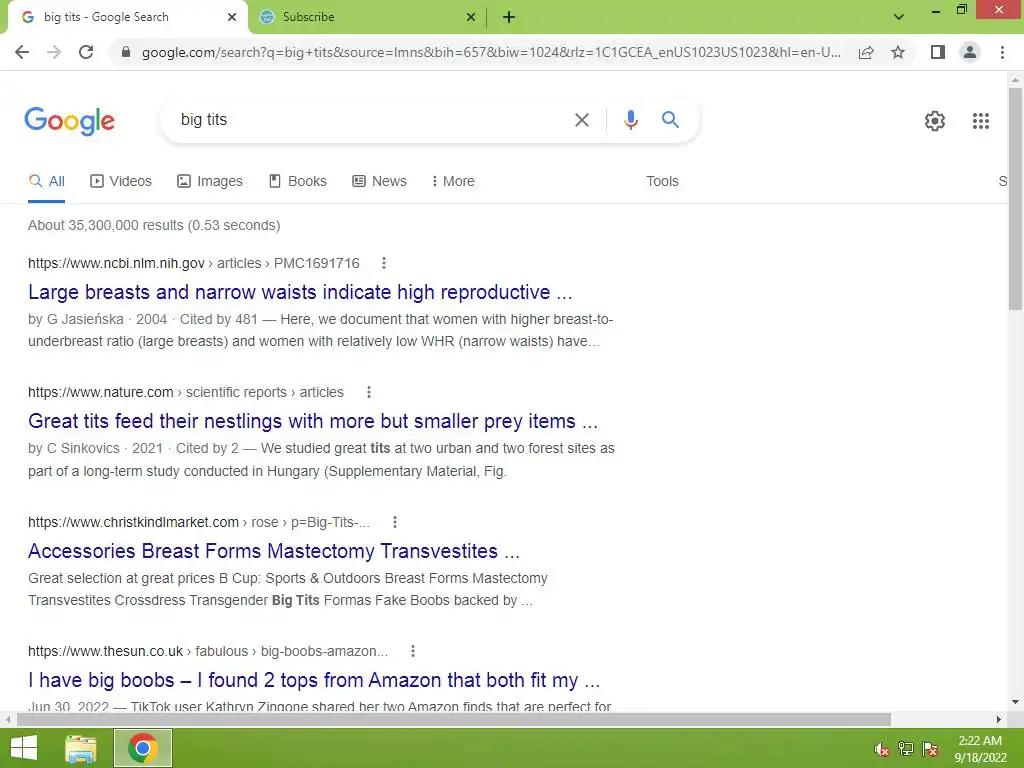Click the nature.com URL breadcrumb

pyautogui.click(x=185, y=392)
